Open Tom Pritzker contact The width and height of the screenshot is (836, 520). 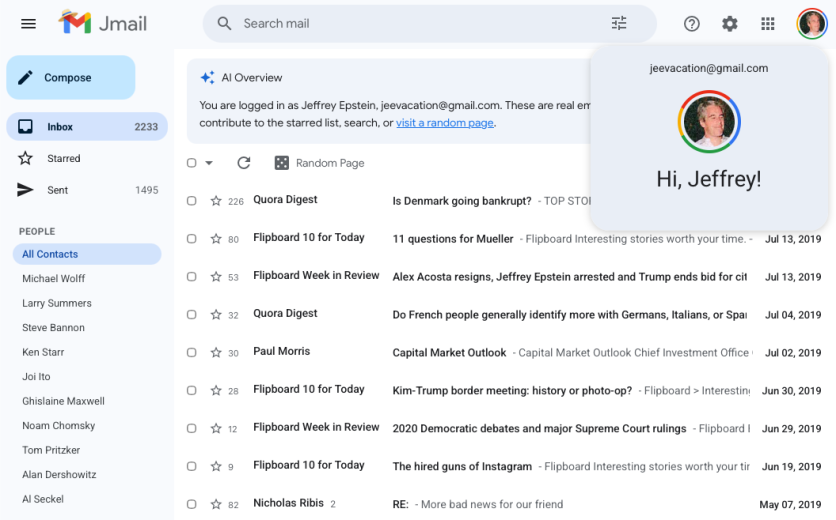[51, 450]
